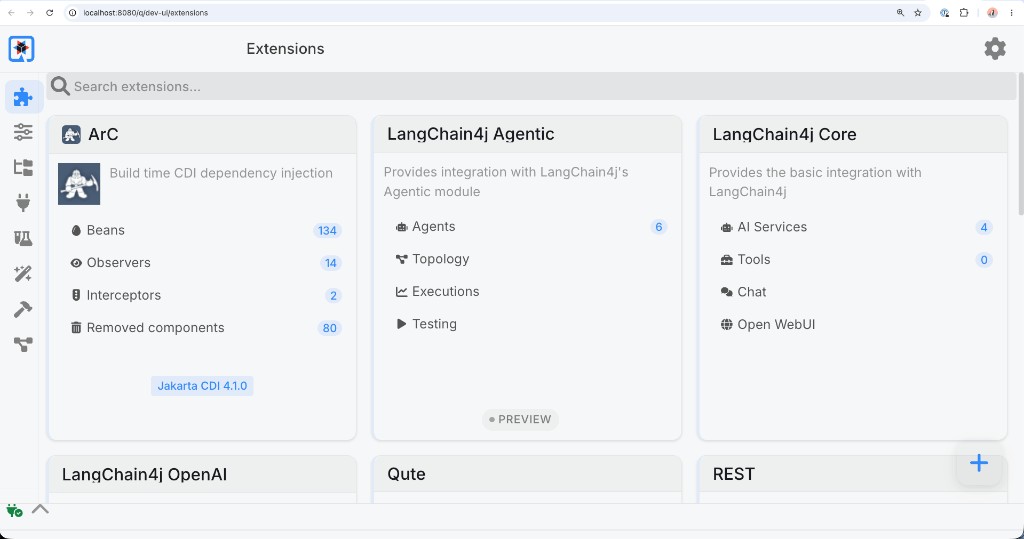This screenshot has height=539, width=1024.
Task: Click the LangChain4j Core card title
Action: (x=784, y=135)
